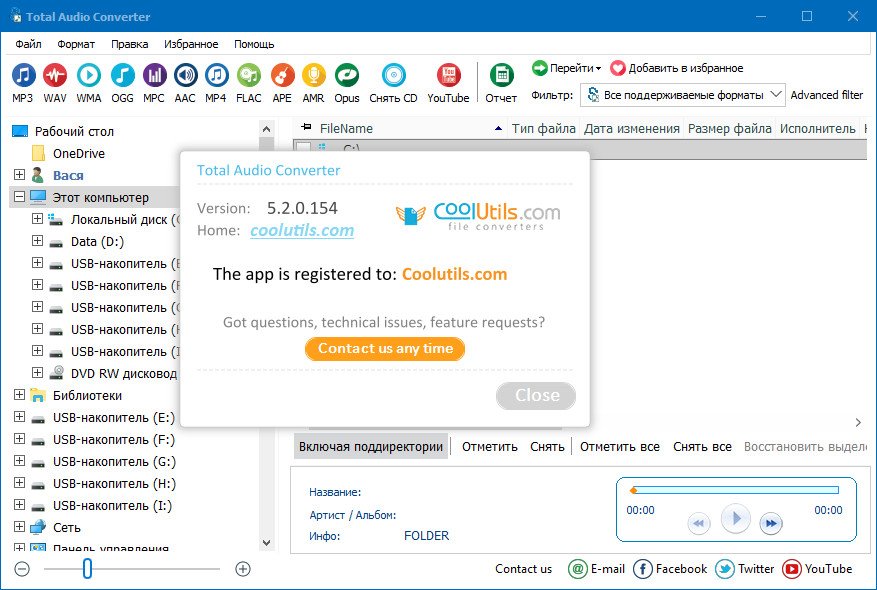Viewport: 877px width, 590px height.
Task: Select the AAC format icon
Action: [x=185, y=75]
